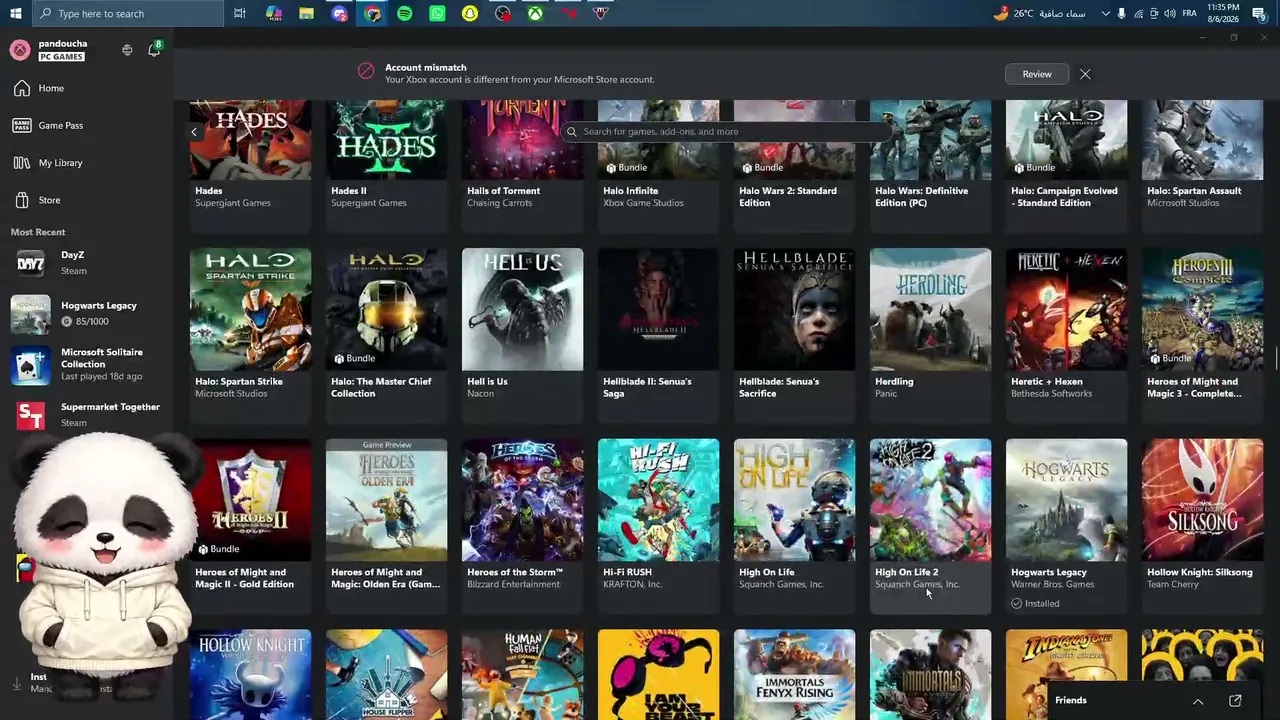Expand the Friends panel chevron
This screenshot has height=720, width=1280.
[x=1198, y=701]
